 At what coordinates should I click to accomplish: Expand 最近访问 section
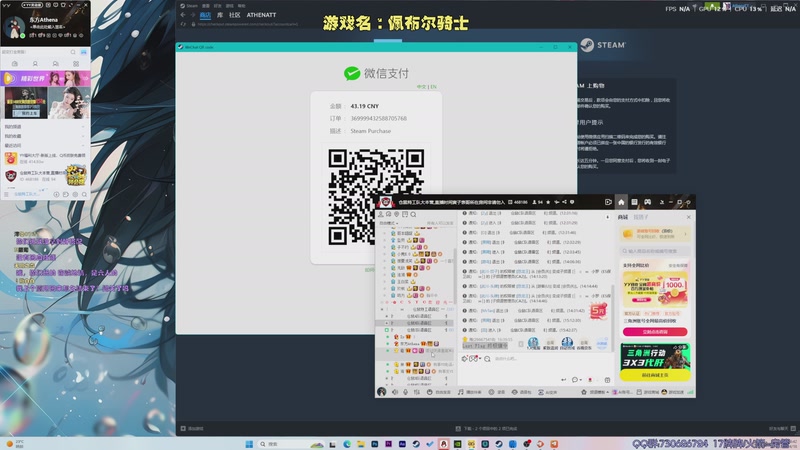click(45, 146)
